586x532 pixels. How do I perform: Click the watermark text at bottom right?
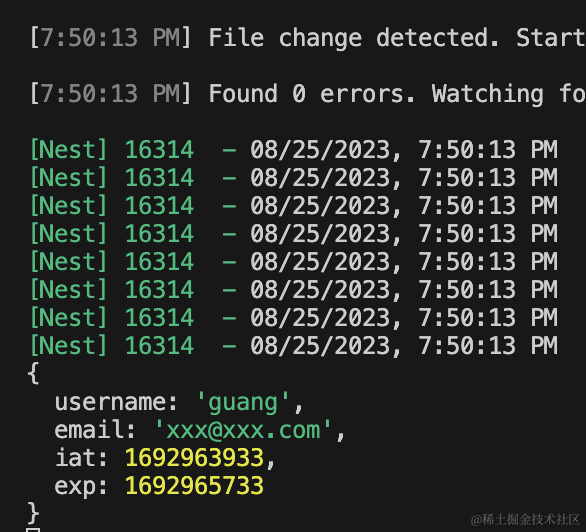(x=525, y=519)
